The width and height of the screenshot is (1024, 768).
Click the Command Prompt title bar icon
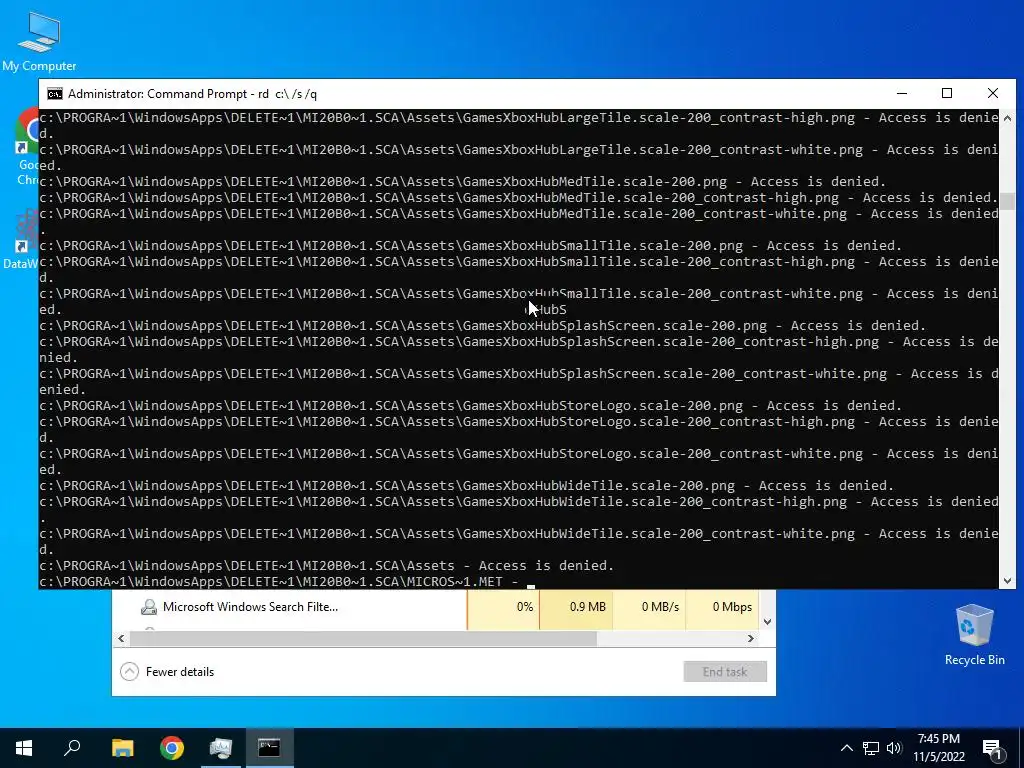(x=55, y=94)
